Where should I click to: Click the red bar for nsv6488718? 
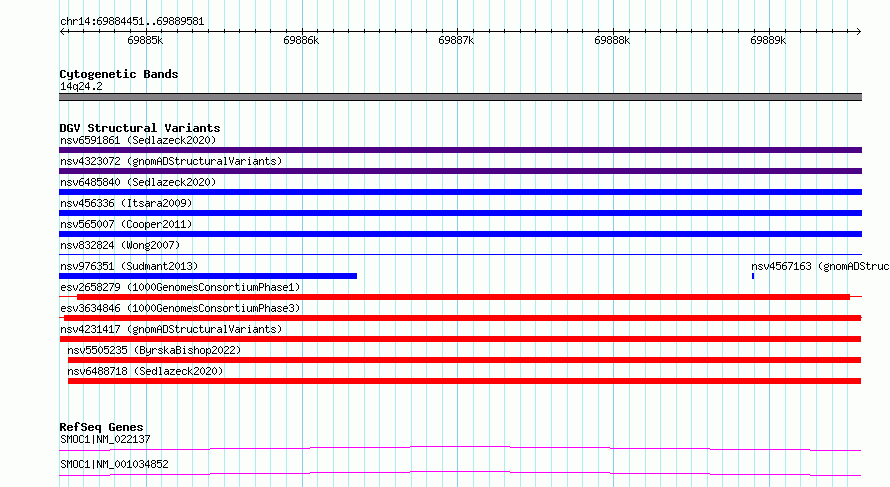464,381
